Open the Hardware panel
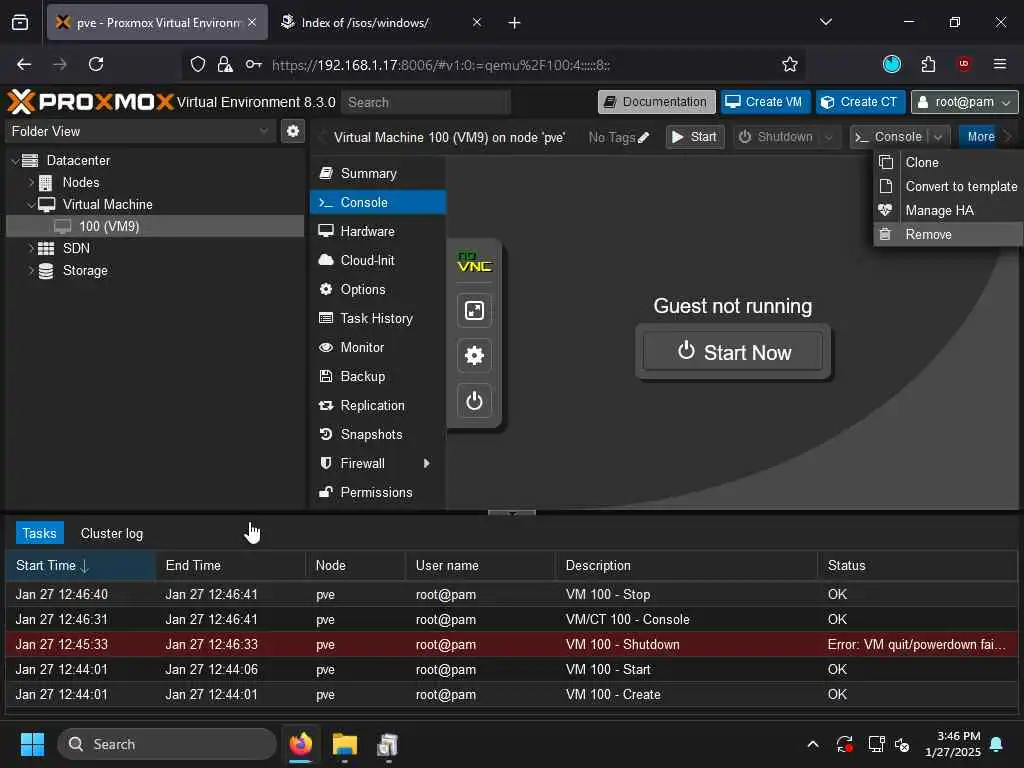Image resolution: width=1024 pixels, height=768 pixels. pos(378,231)
